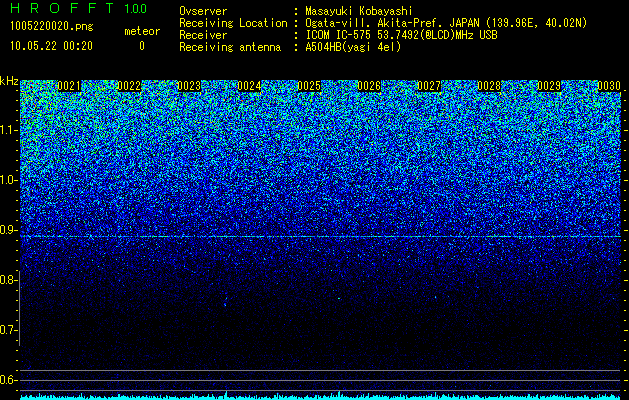Click the meteor count value 0
This screenshot has height=400, width=629.
(x=142, y=46)
